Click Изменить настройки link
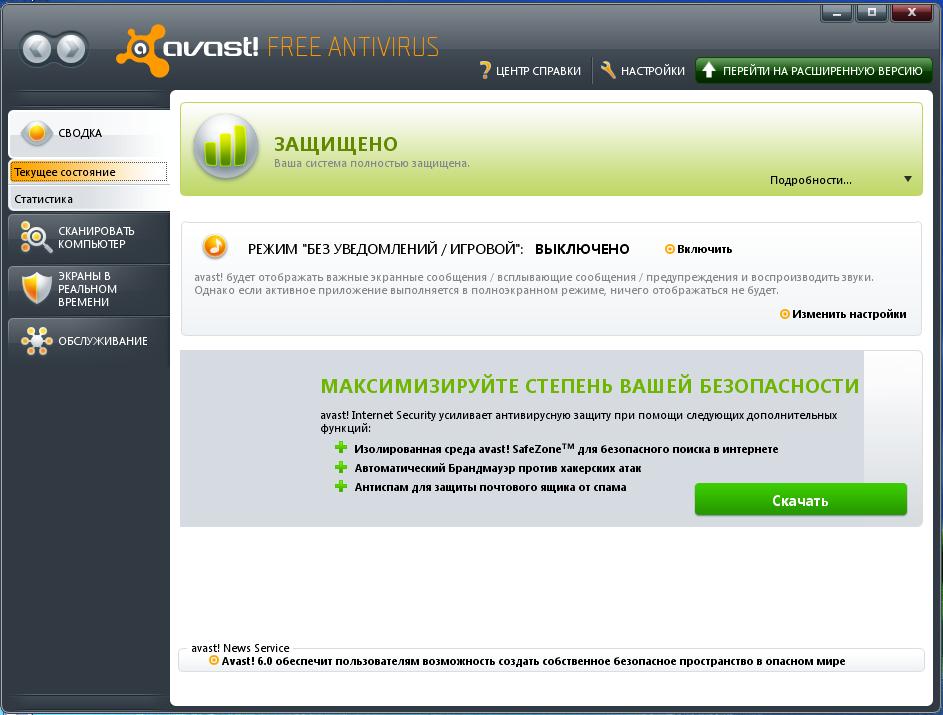Viewport: 943px width, 715px height. pos(843,314)
